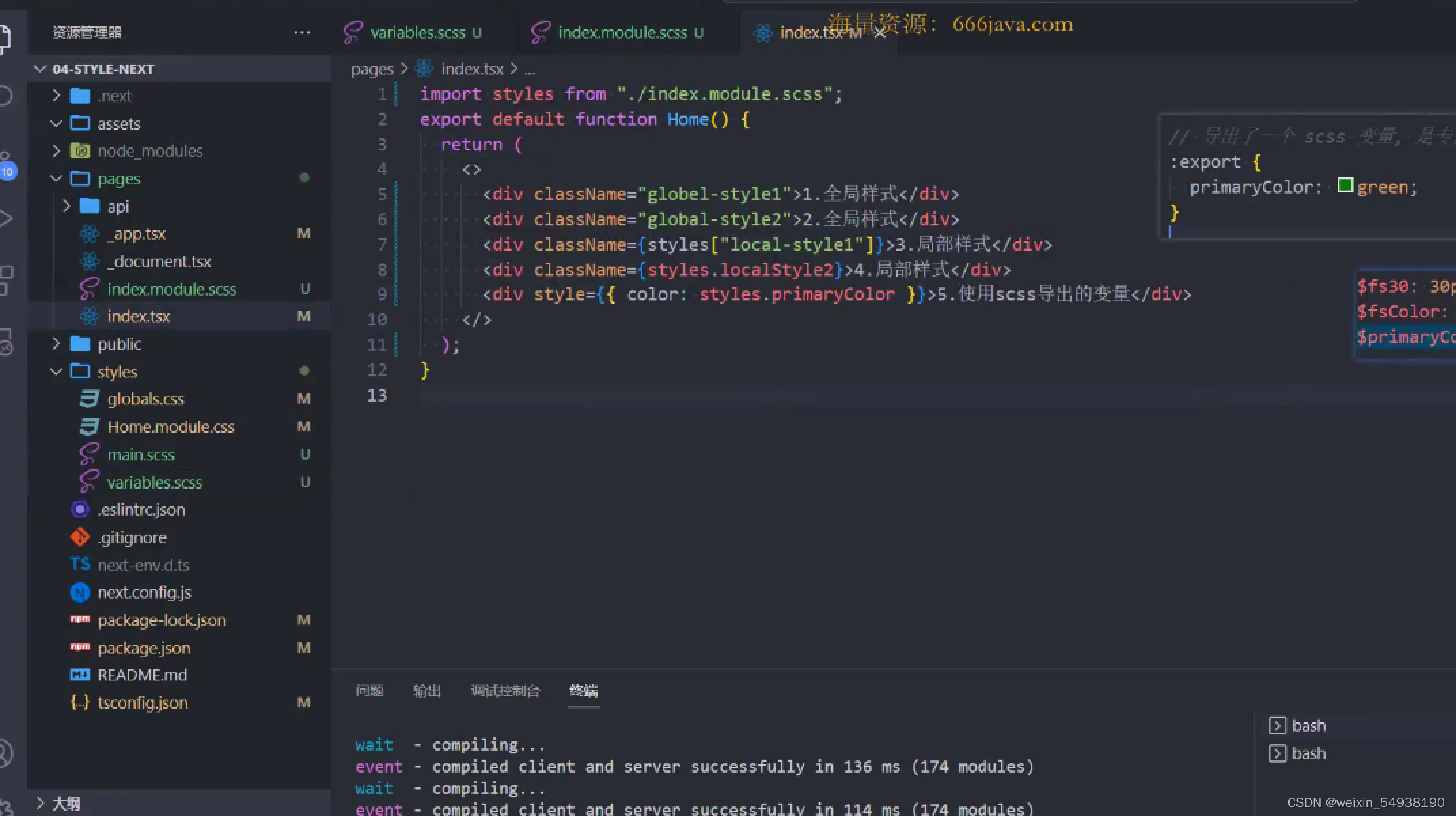Click CSS icon beside Home.module.css
Image resolution: width=1456 pixels, height=816 pixels.
[x=90, y=427]
